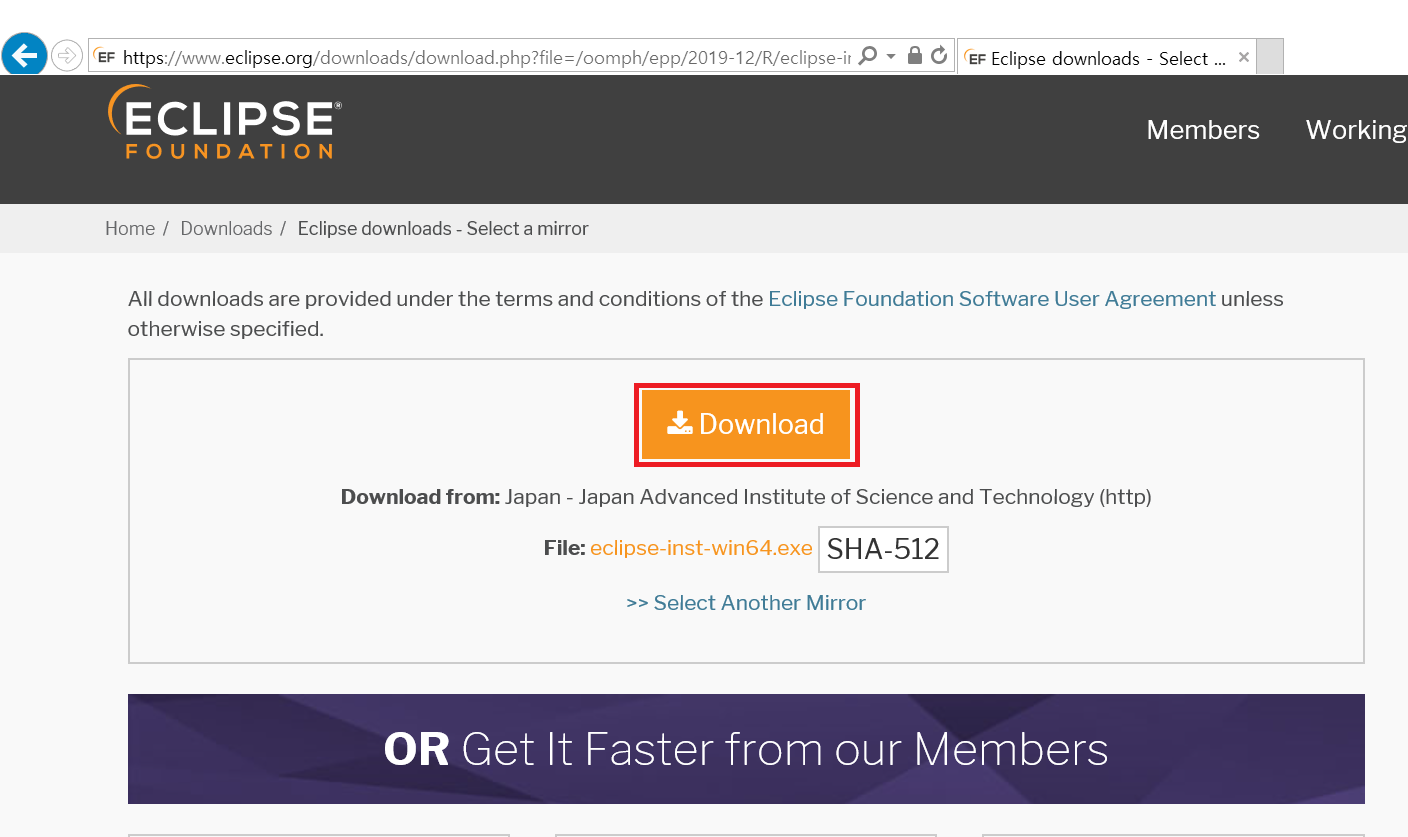
Task: Open a new tab with the blank tab button
Action: point(1270,57)
